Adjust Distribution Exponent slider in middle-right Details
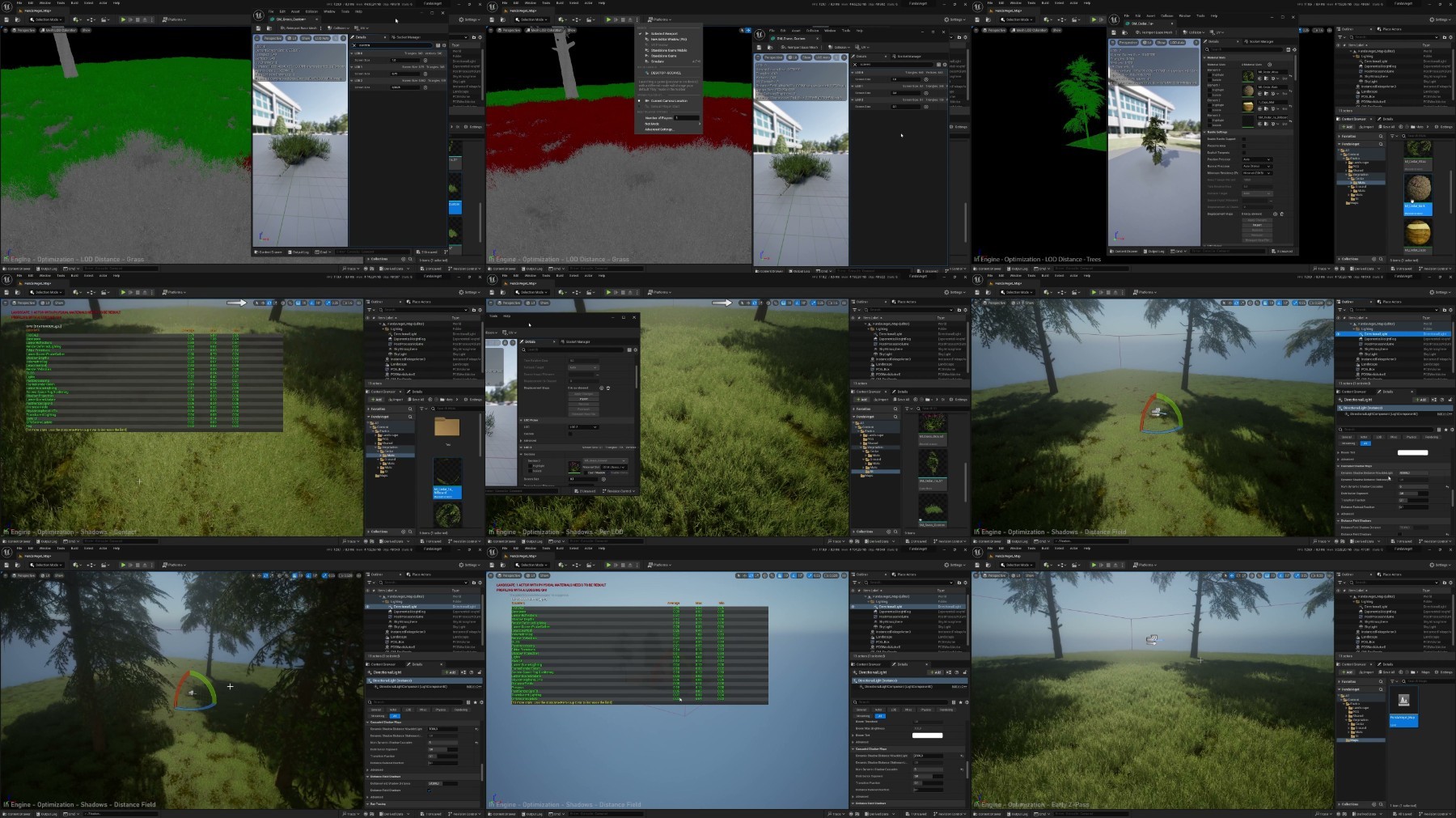1456x818 pixels. click(1413, 494)
